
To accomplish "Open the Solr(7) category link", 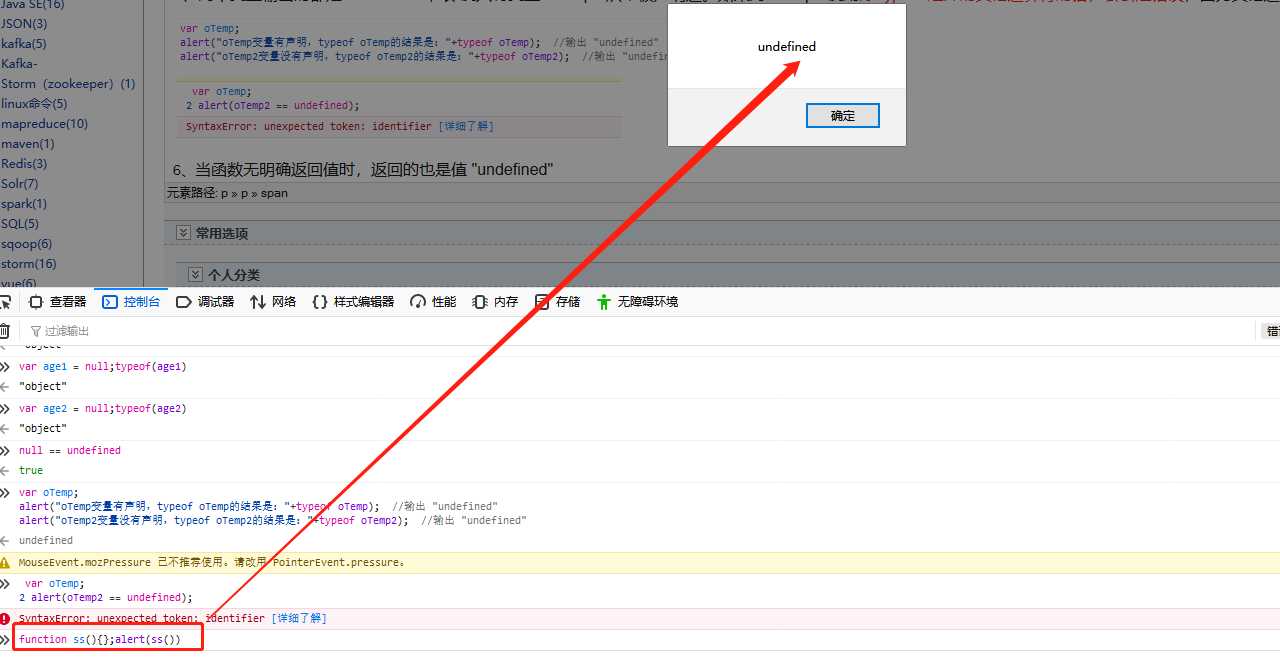I will 20,184.
